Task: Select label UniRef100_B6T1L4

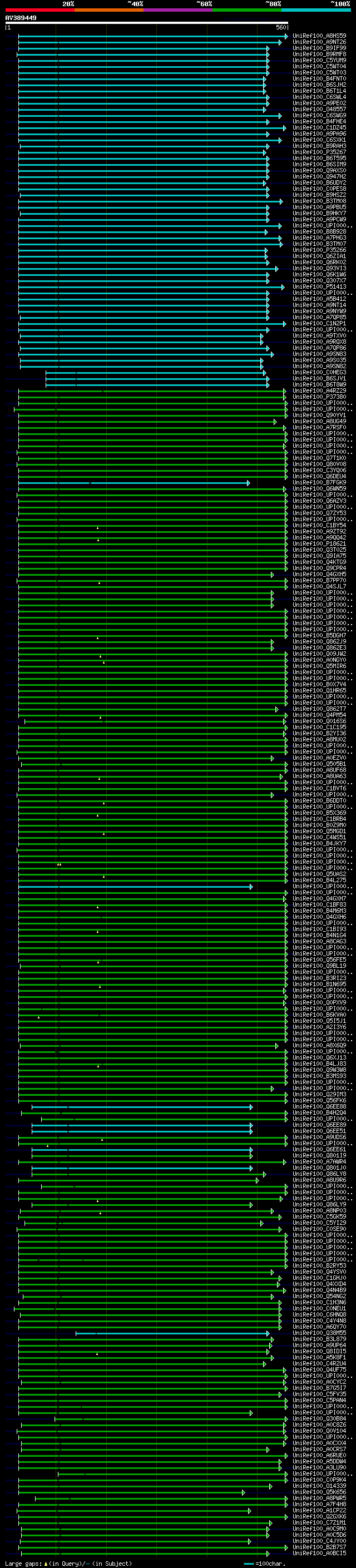Action: click(x=319, y=91)
